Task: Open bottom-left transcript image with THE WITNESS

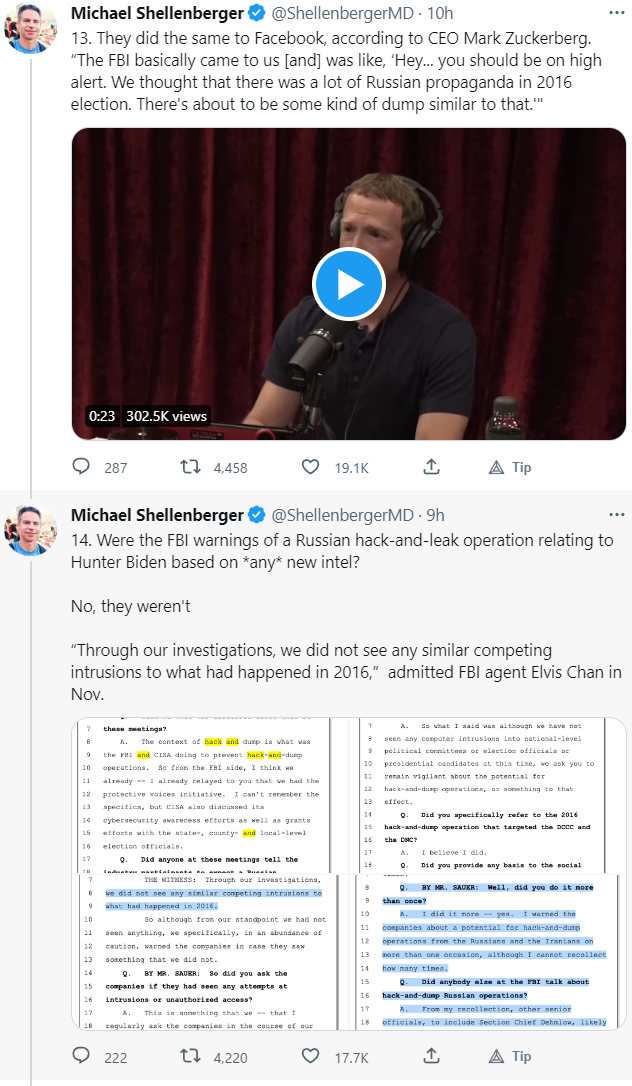Action: click(x=210, y=950)
